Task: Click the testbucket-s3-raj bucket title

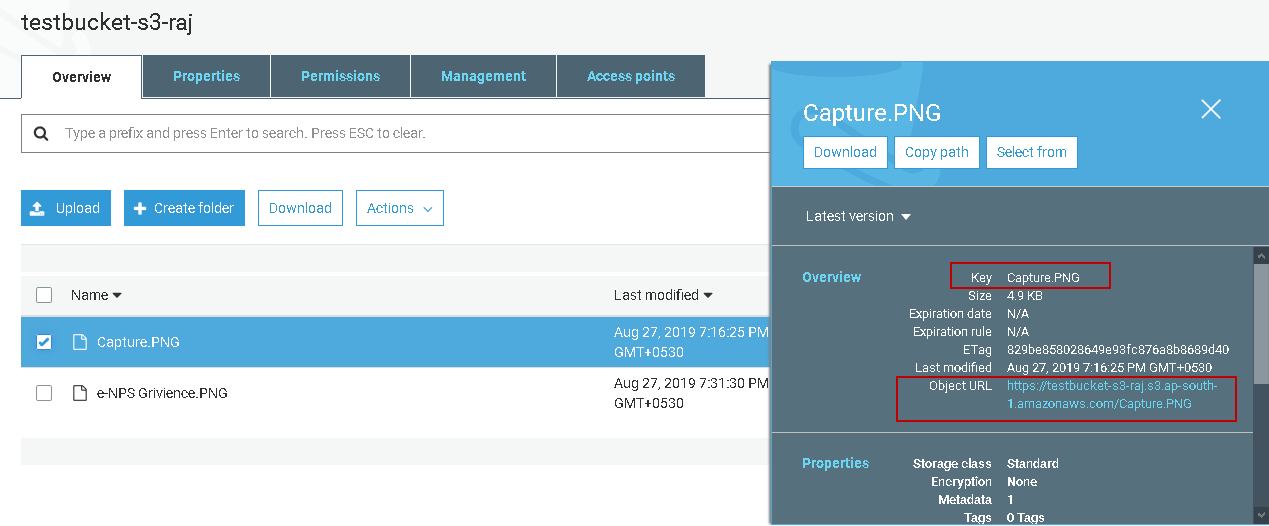Action: (x=107, y=22)
